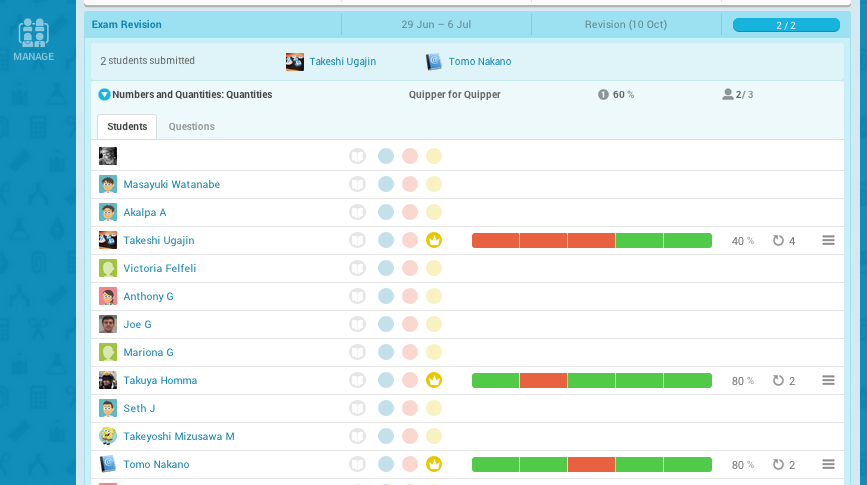This screenshot has height=485, width=867.
Task: Click book icon in Tomo Nakano's row
Action: [x=358, y=465]
